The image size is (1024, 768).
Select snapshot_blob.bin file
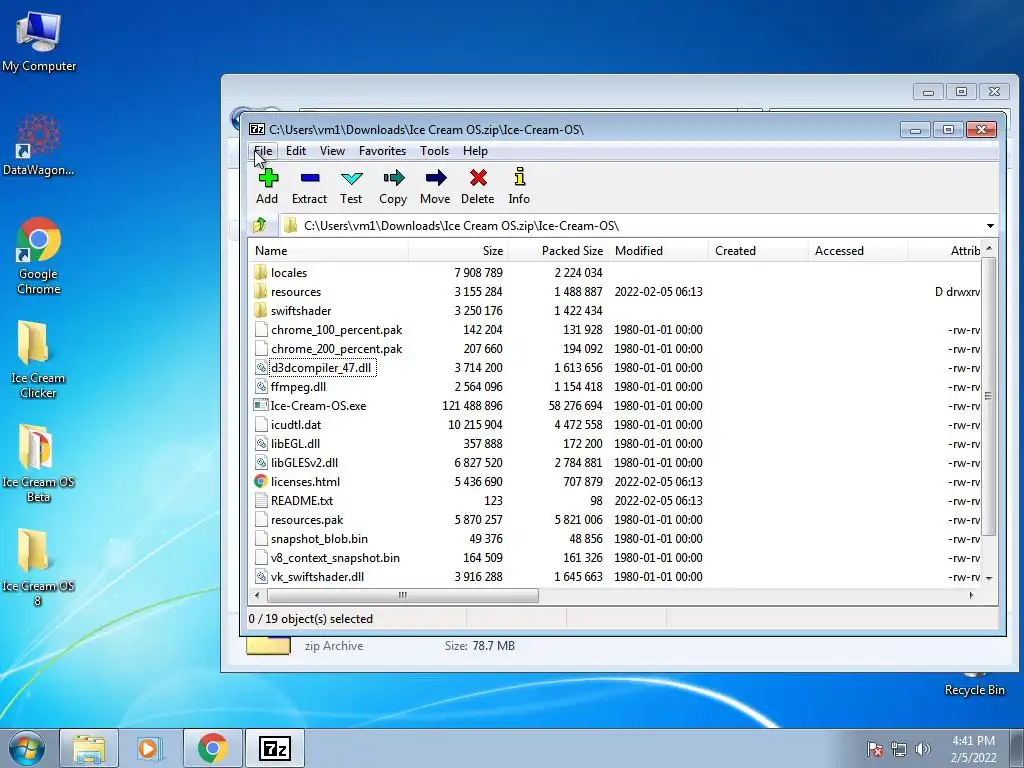319,539
